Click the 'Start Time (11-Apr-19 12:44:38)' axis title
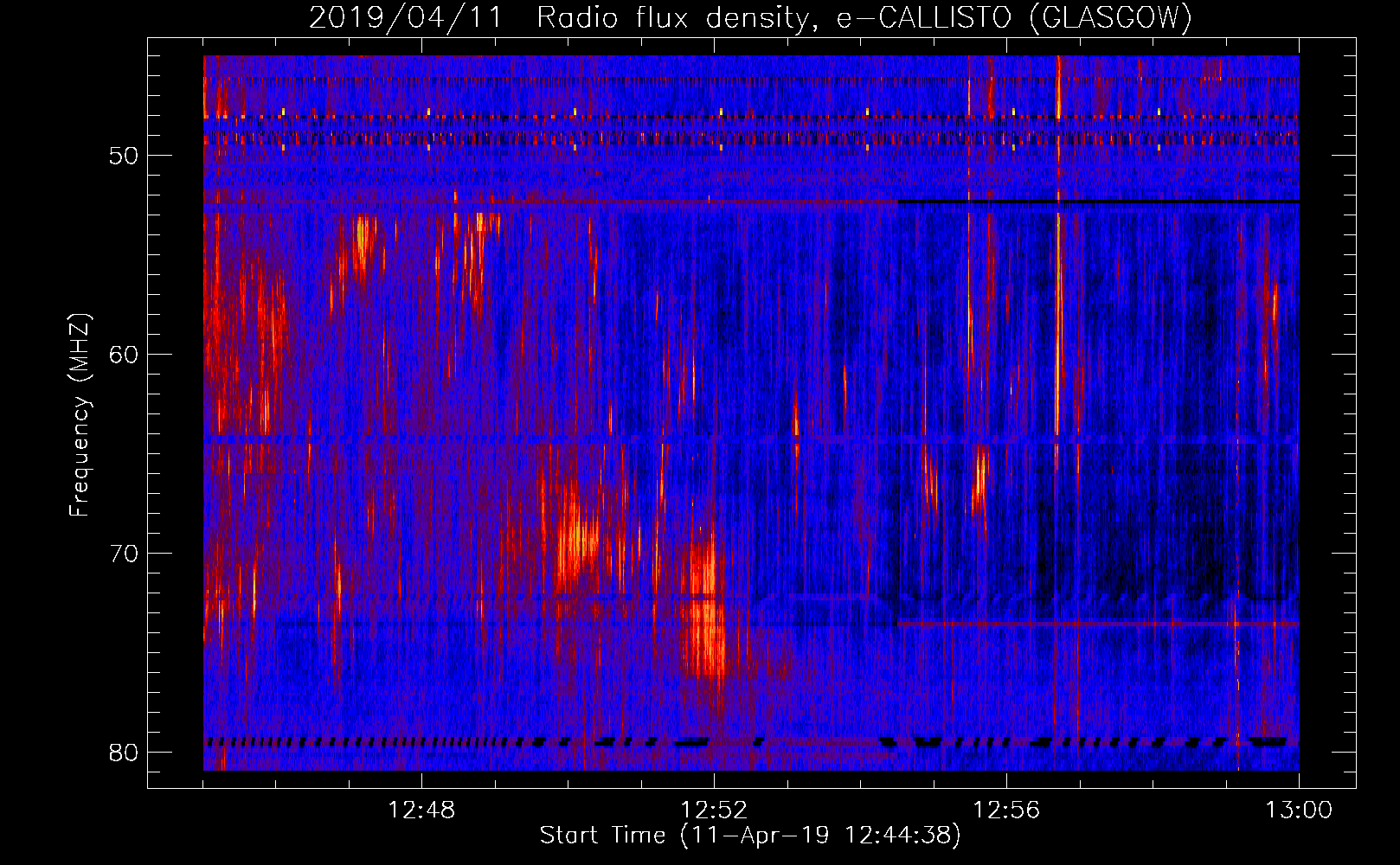 pos(750,836)
